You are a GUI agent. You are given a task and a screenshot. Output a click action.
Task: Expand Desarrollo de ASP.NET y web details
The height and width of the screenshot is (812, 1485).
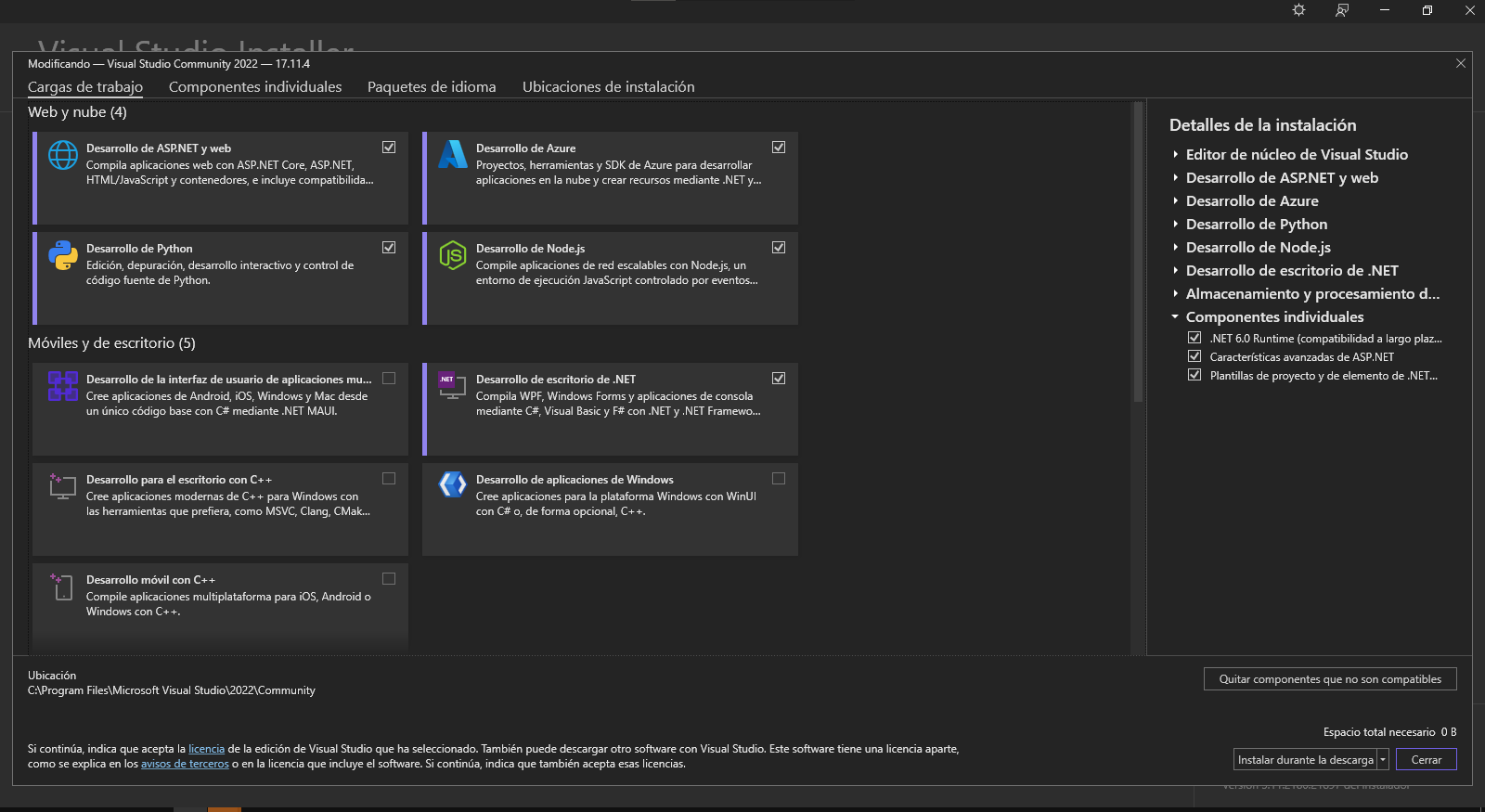[x=1175, y=177]
